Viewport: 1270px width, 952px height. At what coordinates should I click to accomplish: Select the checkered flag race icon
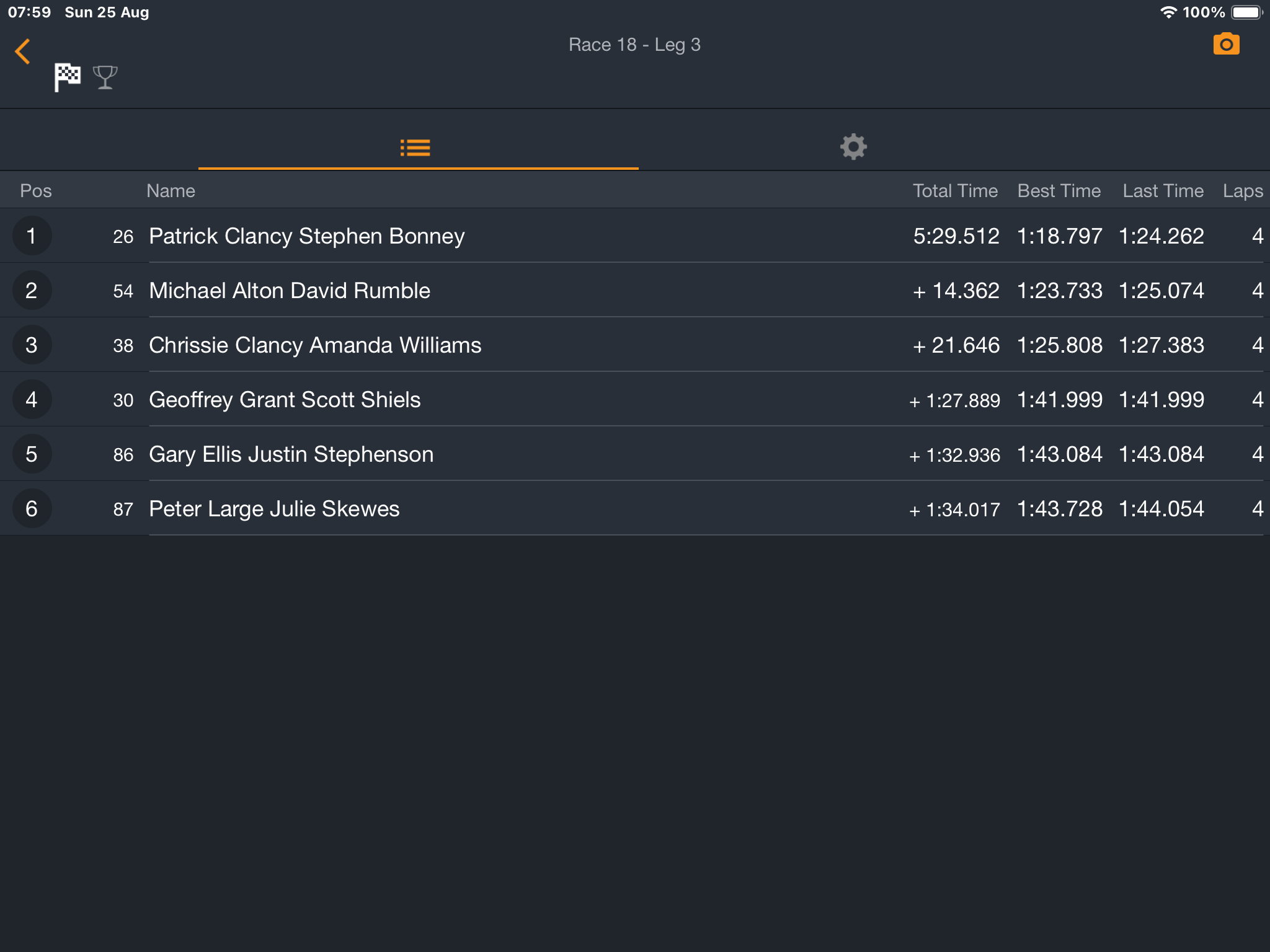click(68, 77)
